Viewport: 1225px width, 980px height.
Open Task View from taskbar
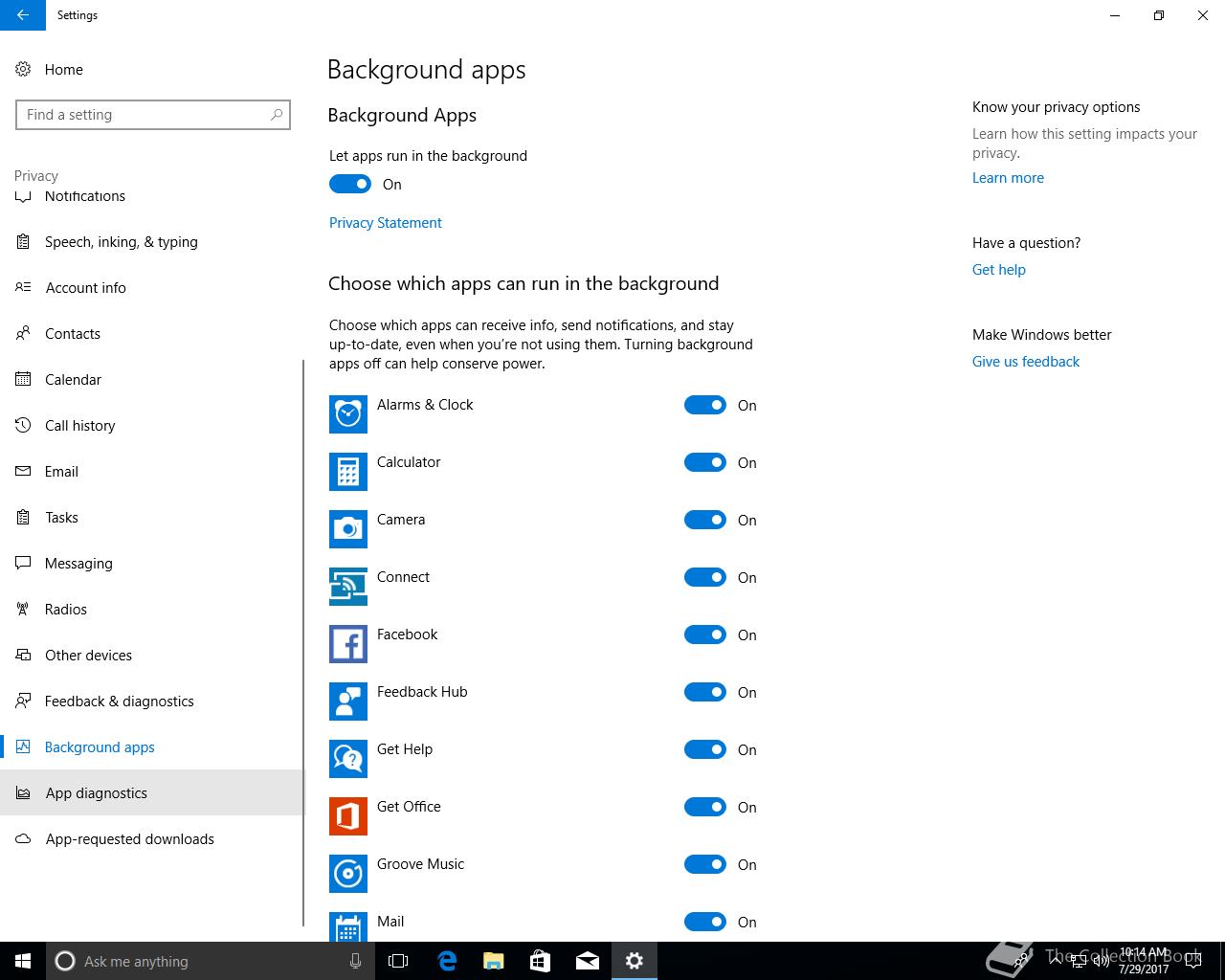coord(398,961)
